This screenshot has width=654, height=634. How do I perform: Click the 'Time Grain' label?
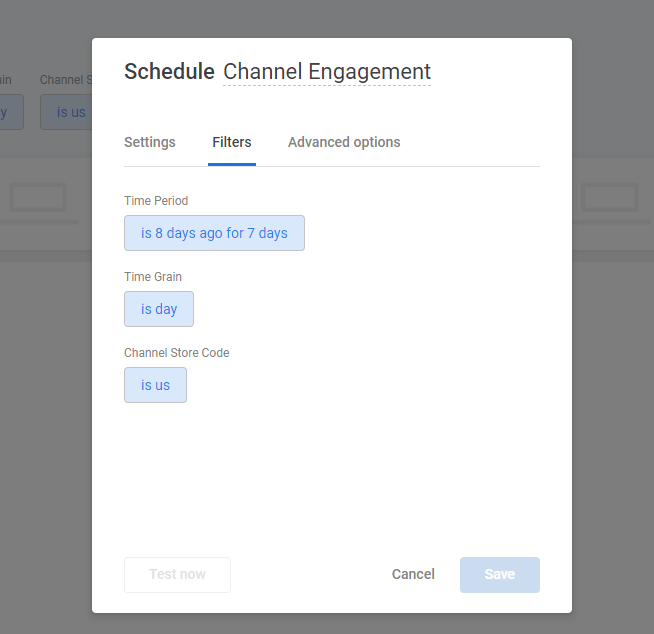coord(153,277)
